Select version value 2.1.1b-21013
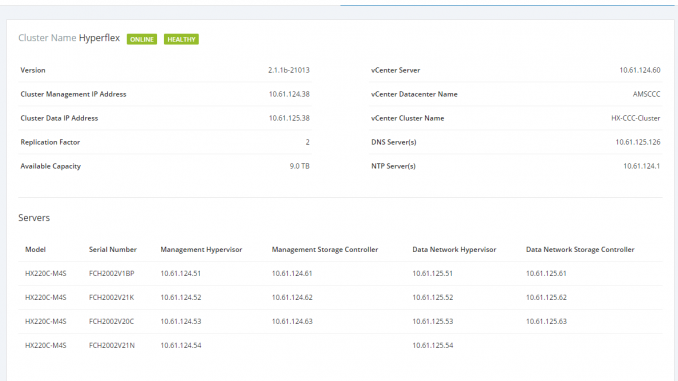 click(289, 70)
